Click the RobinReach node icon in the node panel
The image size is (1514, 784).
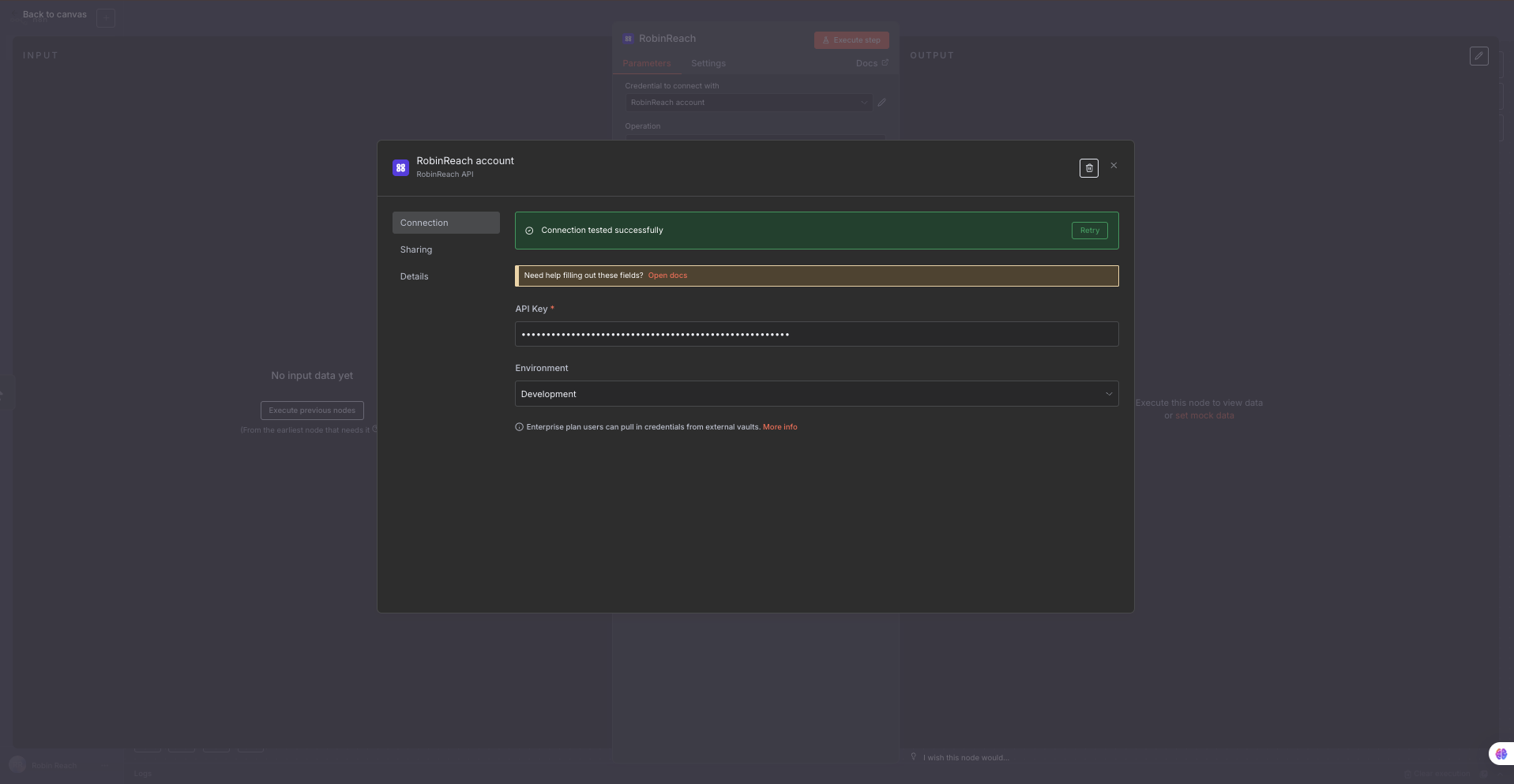[x=628, y=39]
